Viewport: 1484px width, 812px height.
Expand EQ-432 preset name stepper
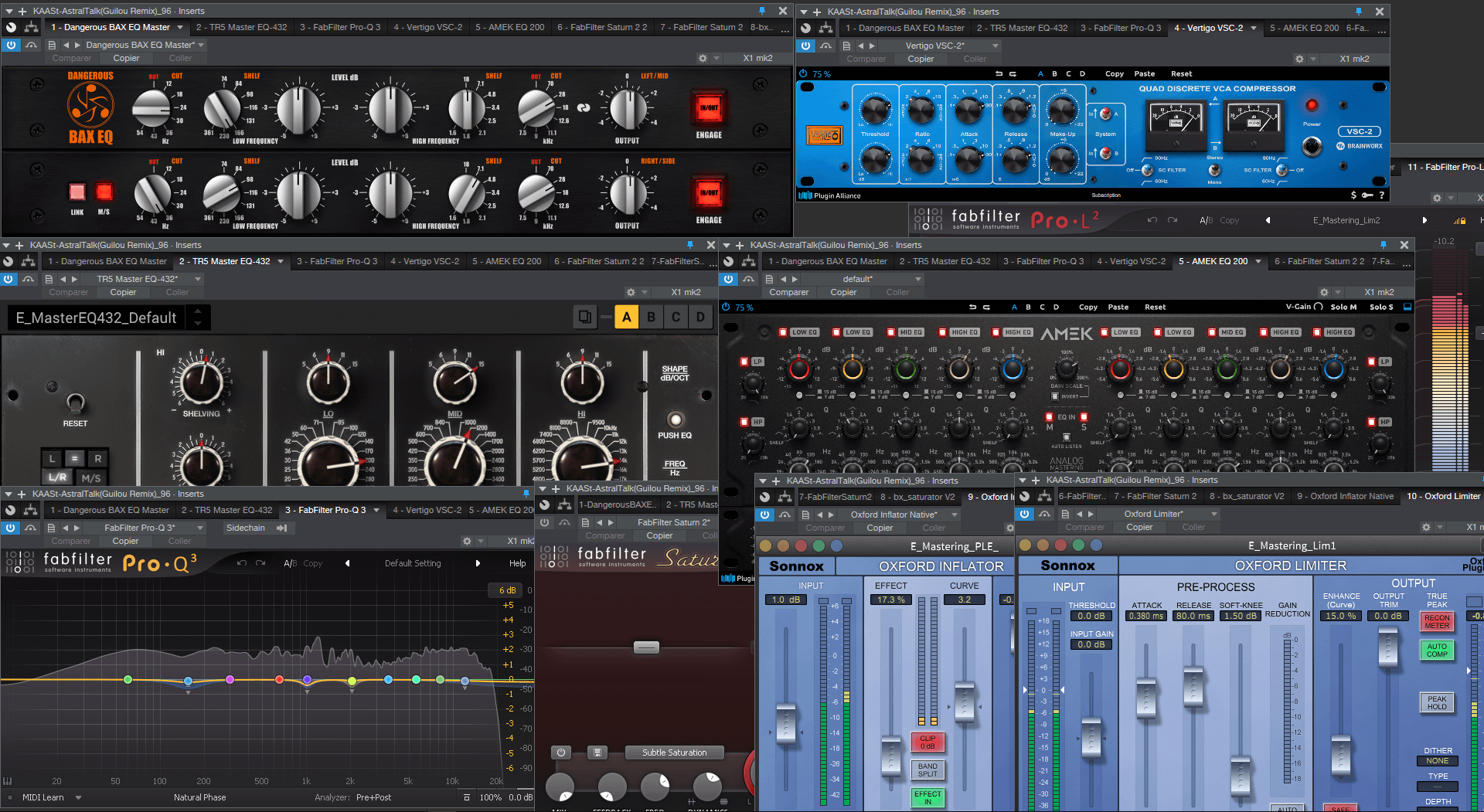(198, 317)
